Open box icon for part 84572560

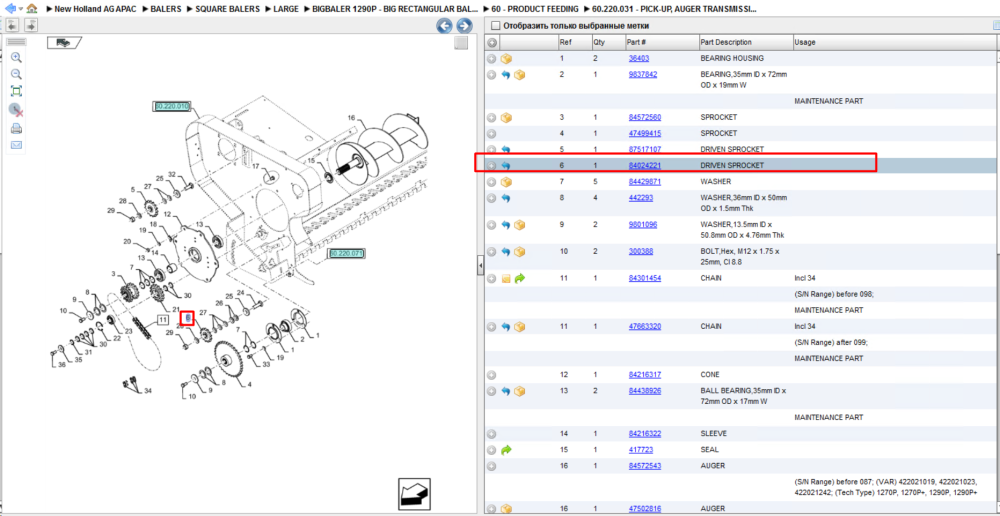tap(506, 118)
